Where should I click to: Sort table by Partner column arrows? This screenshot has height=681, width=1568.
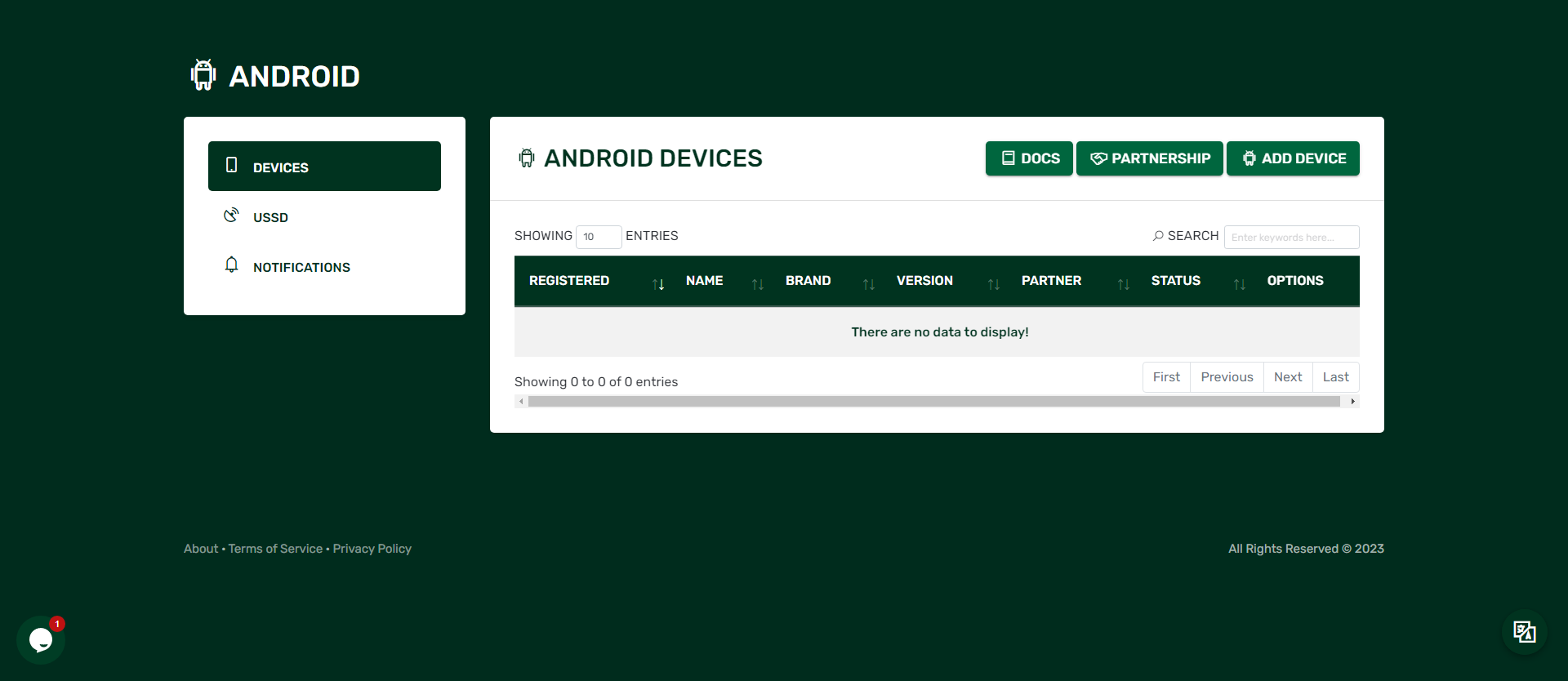click(x=1124, y=284)
